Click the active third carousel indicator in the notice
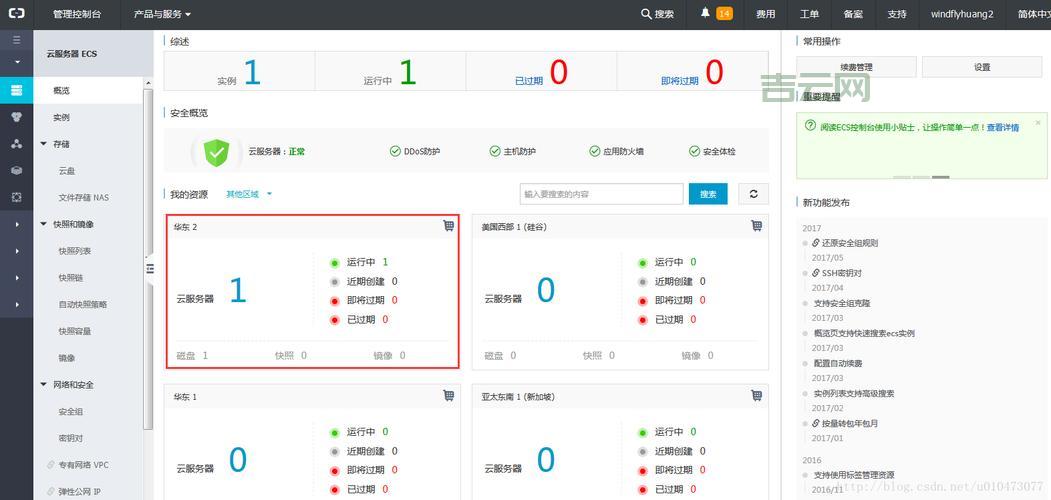 940,177
